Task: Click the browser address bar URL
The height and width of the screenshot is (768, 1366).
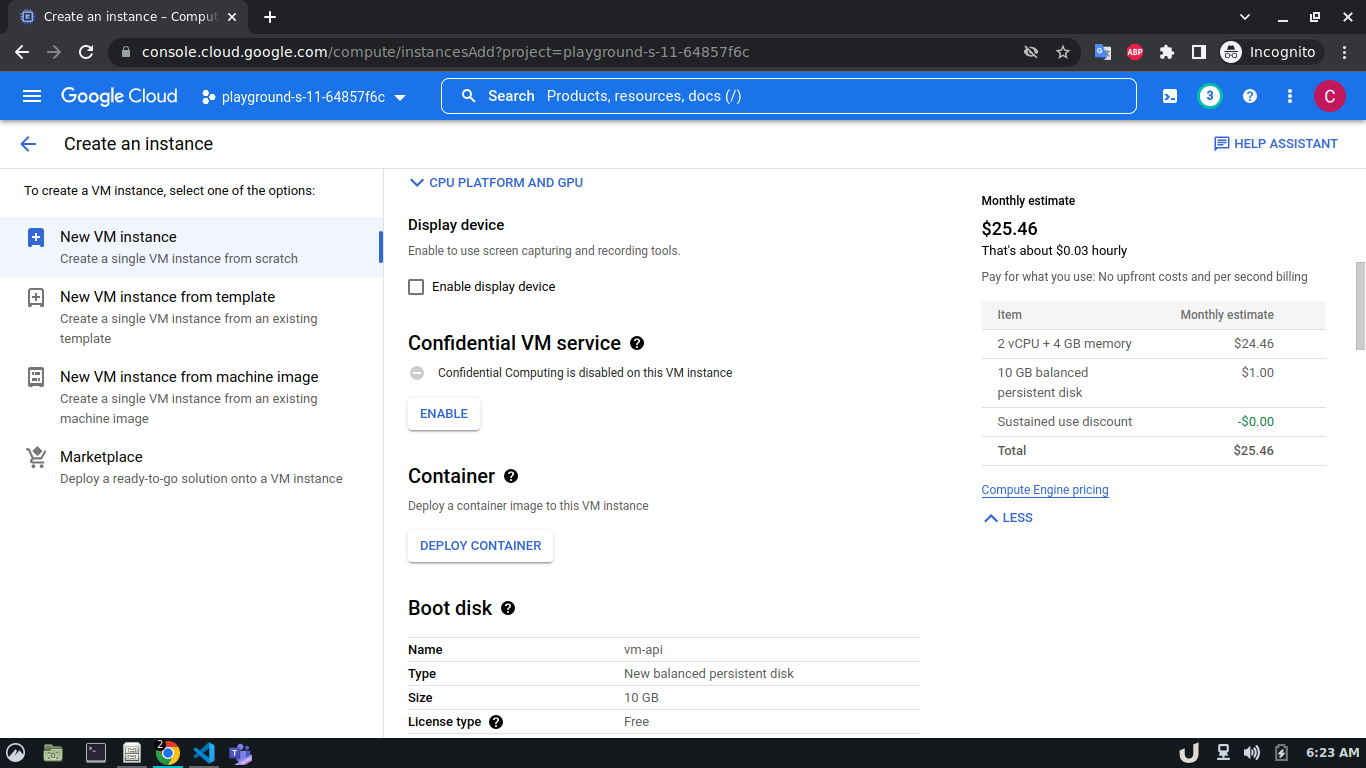Action: (445, 52)
